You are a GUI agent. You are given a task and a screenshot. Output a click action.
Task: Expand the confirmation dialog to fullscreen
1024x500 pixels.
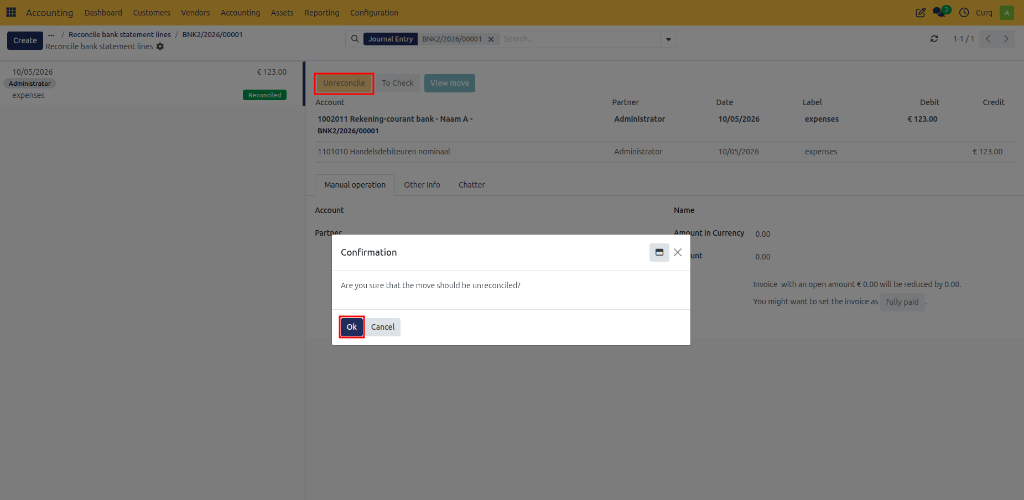coord(659,253)
